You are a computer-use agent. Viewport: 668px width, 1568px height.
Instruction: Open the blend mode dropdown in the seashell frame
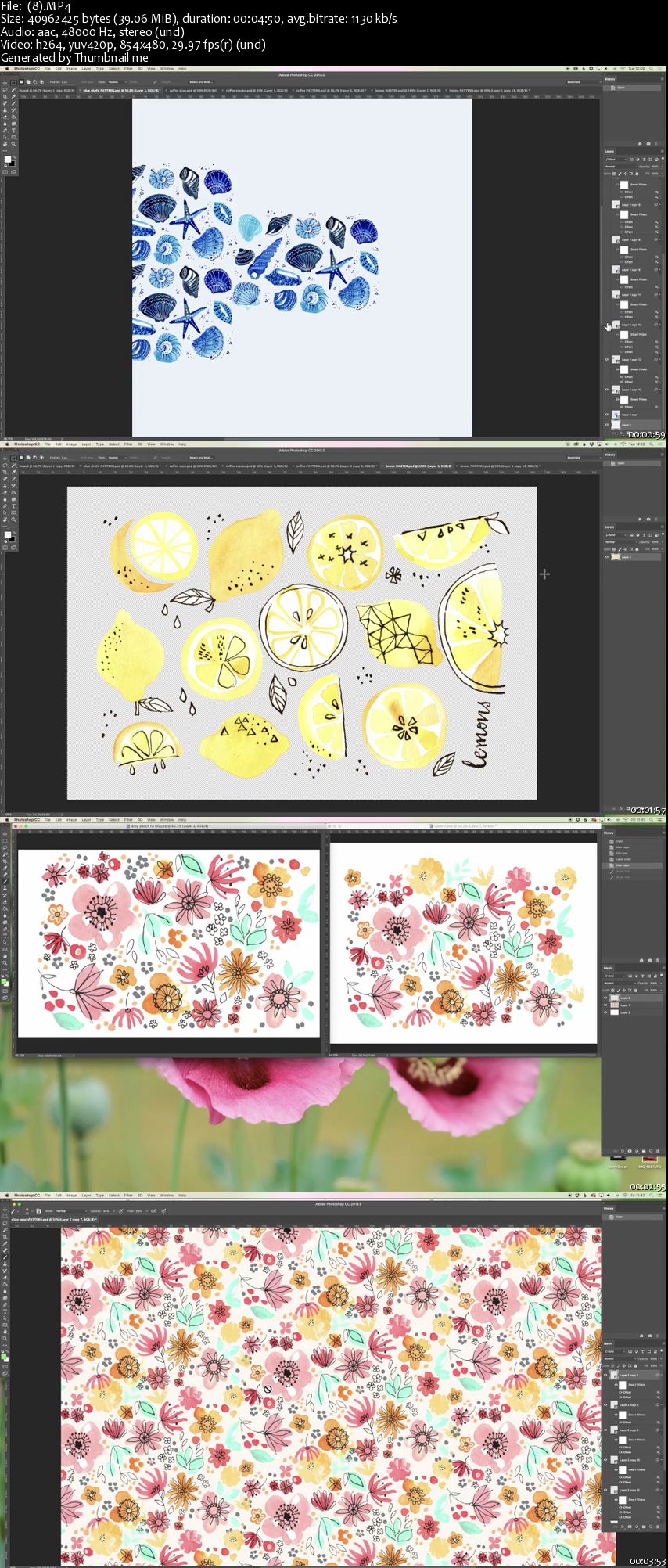pos(621,167)
